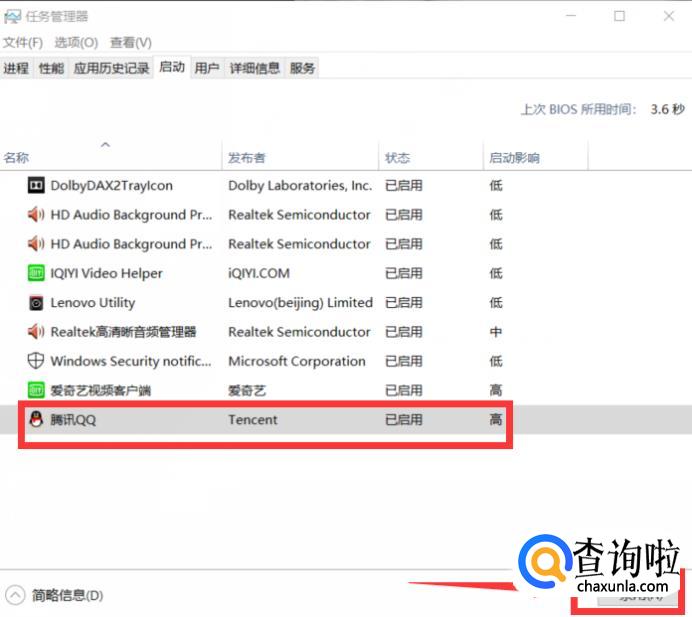Open the 查看(V) menu
This screenshot has width=692, height=617.
[131, 43]
